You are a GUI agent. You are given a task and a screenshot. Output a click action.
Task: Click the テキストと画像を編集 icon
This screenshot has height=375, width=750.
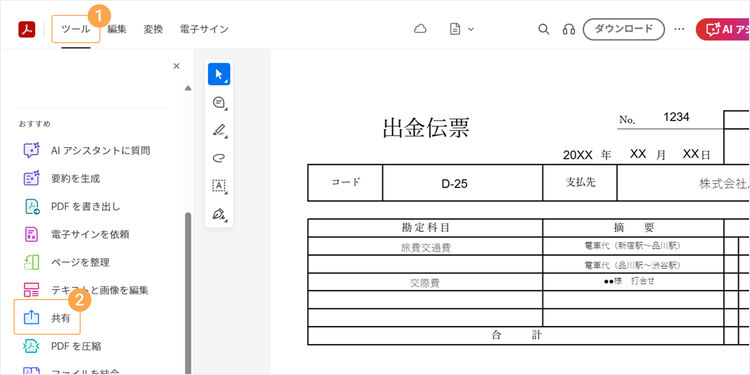(31, 289)
